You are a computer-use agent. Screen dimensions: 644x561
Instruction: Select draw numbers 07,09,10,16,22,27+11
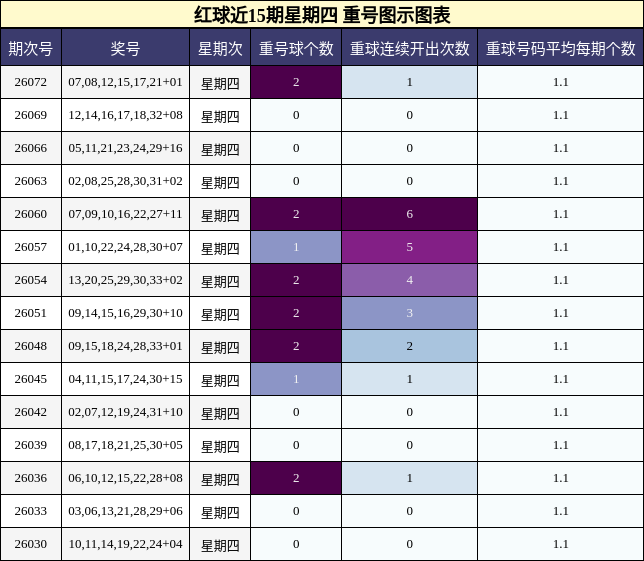[125, 214]
